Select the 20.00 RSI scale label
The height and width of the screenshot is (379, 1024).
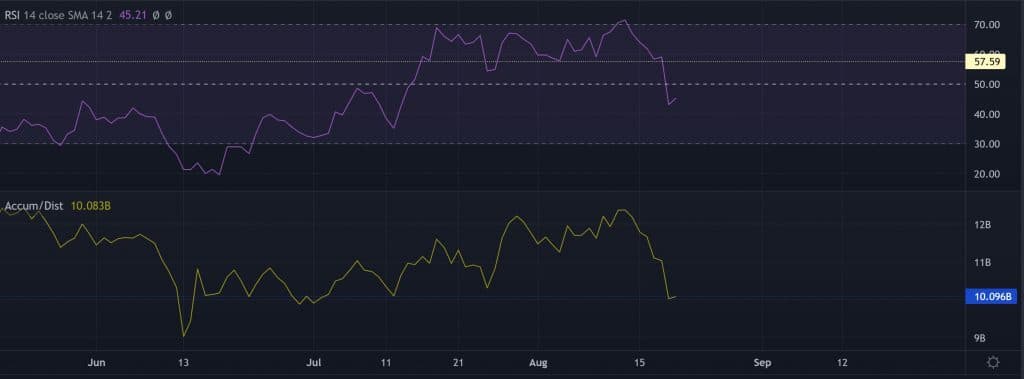(987, 174)
